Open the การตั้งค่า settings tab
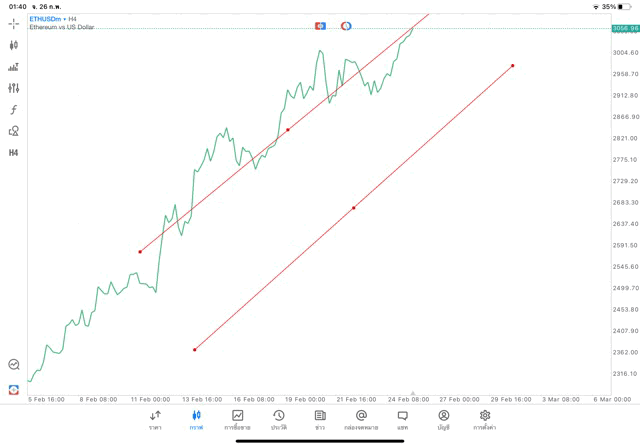This screenshot has width=640, height=447. point(485,420)
